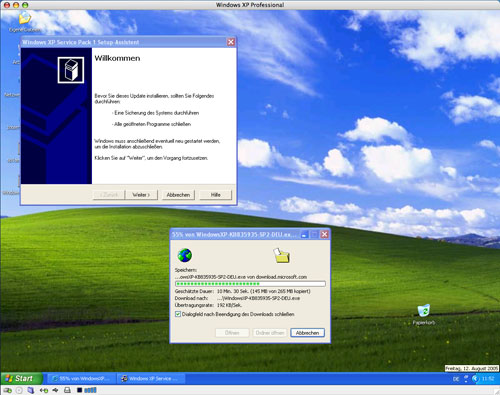
Task: Click the globe icon in the download dialog
Action: (185, 255)
